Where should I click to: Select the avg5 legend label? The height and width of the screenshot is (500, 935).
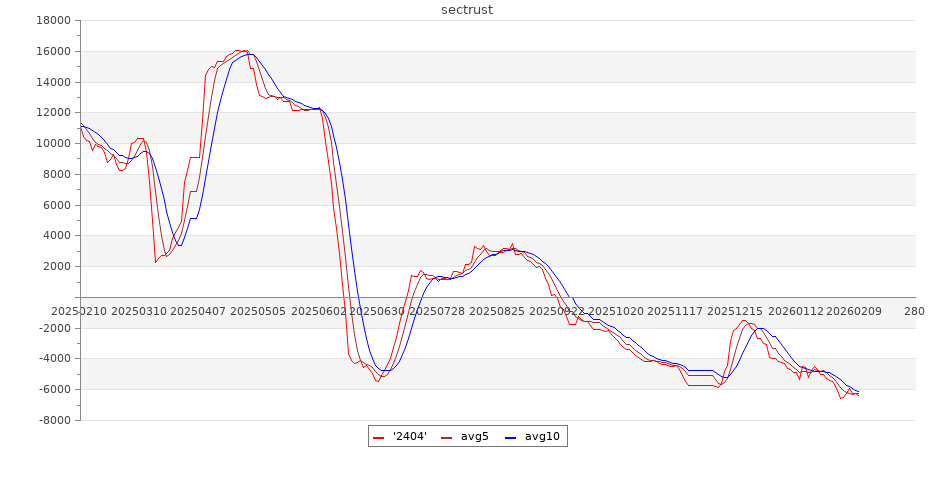pyautogui.click(x=473, y=436)
